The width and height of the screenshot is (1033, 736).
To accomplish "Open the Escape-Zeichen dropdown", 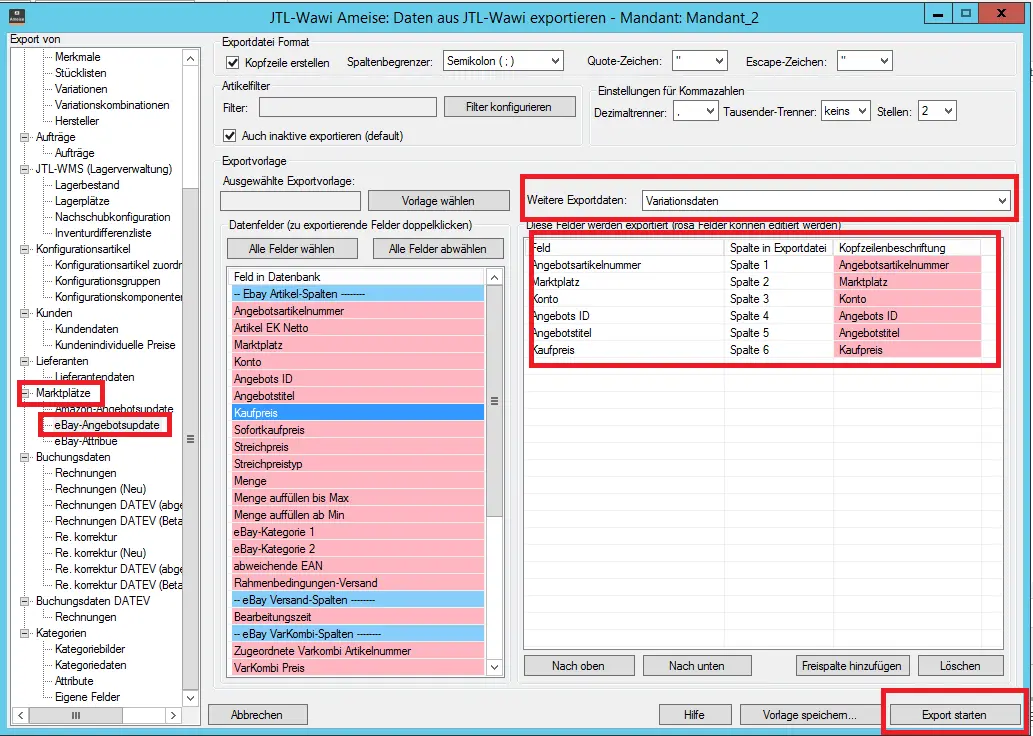I will click(x=864, y=61).
